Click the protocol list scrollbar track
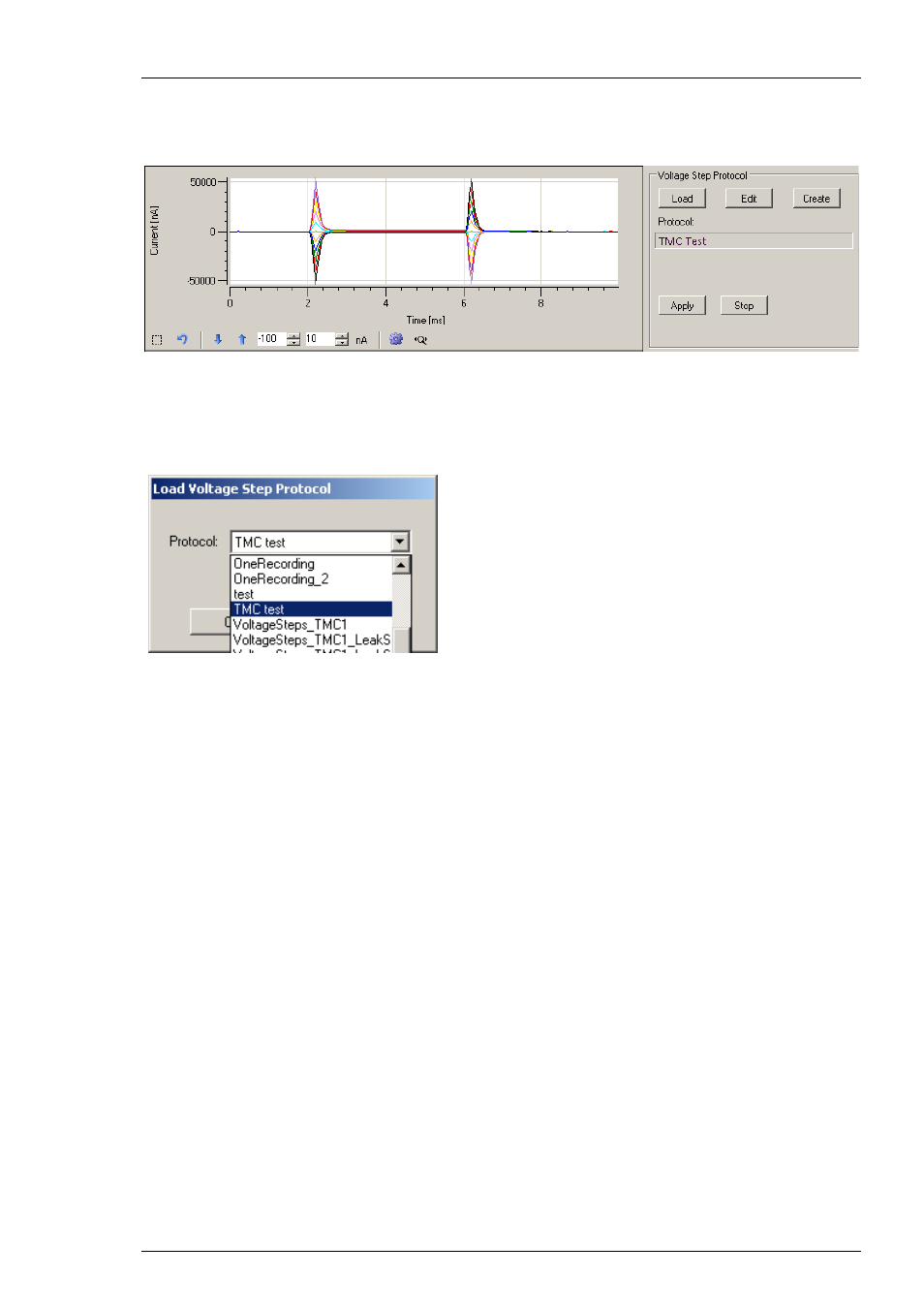924x1308 pixels. 401,601
